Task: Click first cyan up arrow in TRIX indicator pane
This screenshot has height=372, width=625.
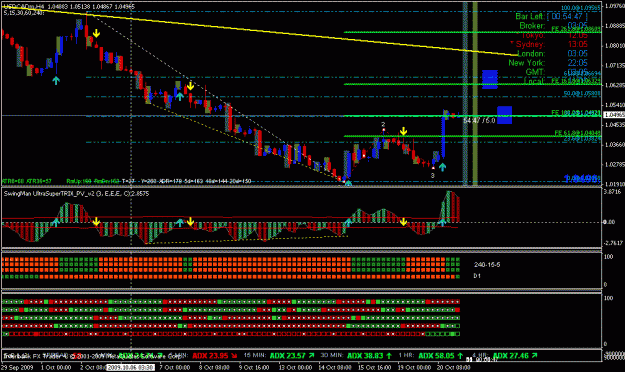Action: (56, 222)
